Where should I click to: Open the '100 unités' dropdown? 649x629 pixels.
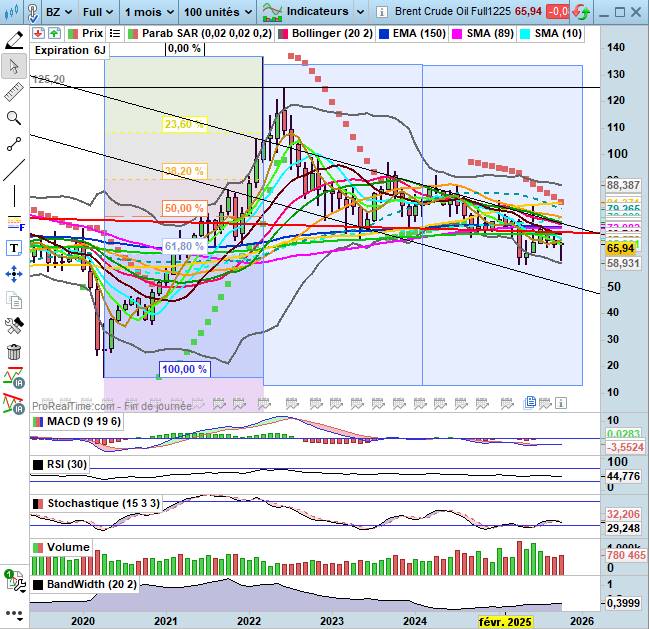coord(216,11)
